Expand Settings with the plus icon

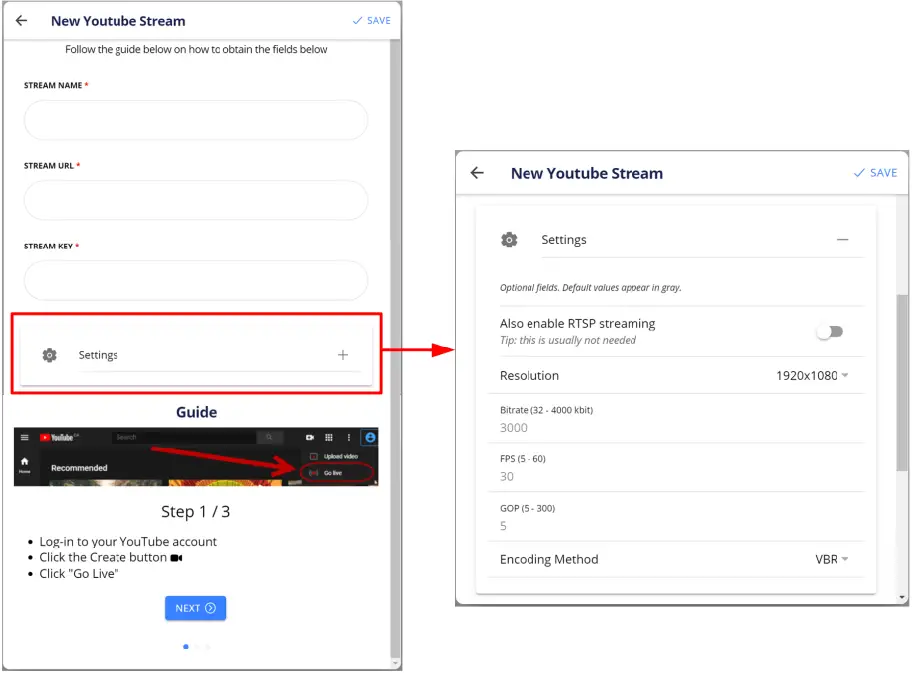pos(343,355)
